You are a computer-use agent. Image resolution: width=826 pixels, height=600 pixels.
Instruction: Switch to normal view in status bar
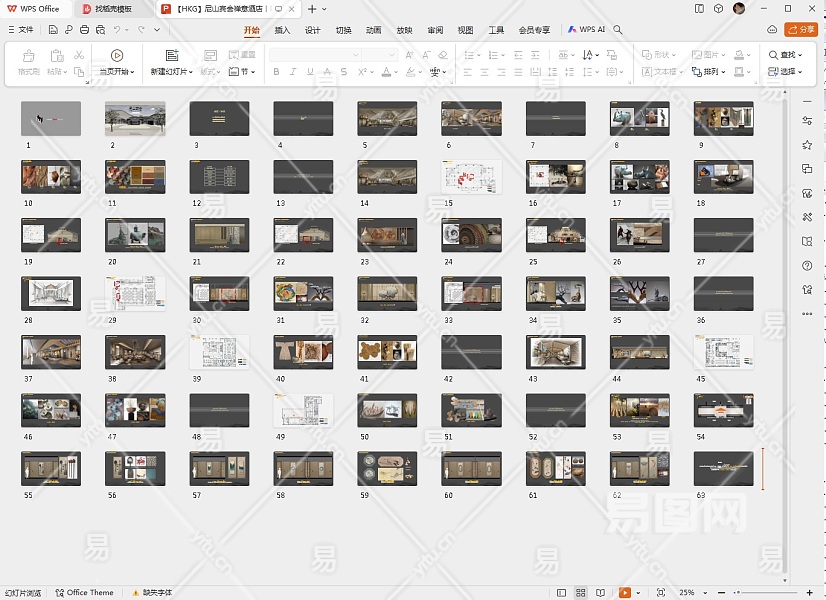tap(560, 593)
